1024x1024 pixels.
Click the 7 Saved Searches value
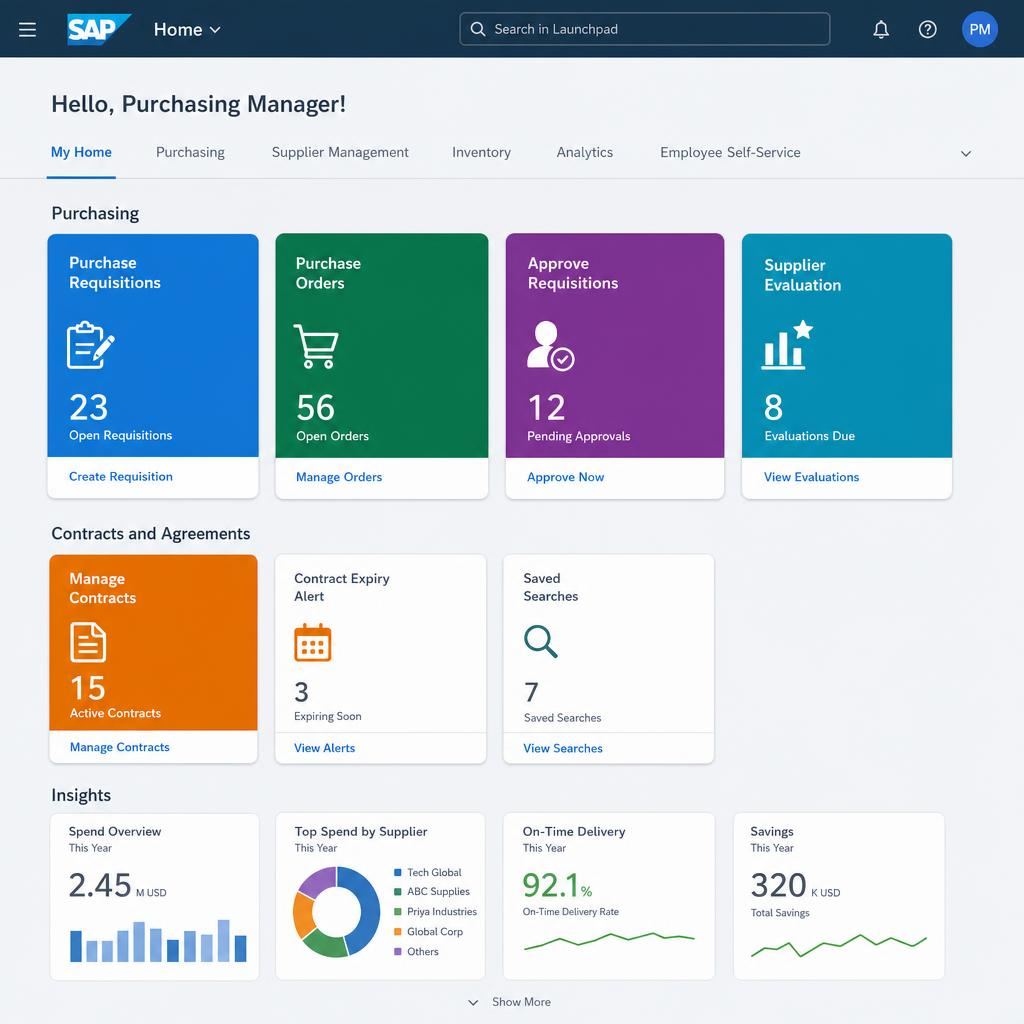click(531, 692)
